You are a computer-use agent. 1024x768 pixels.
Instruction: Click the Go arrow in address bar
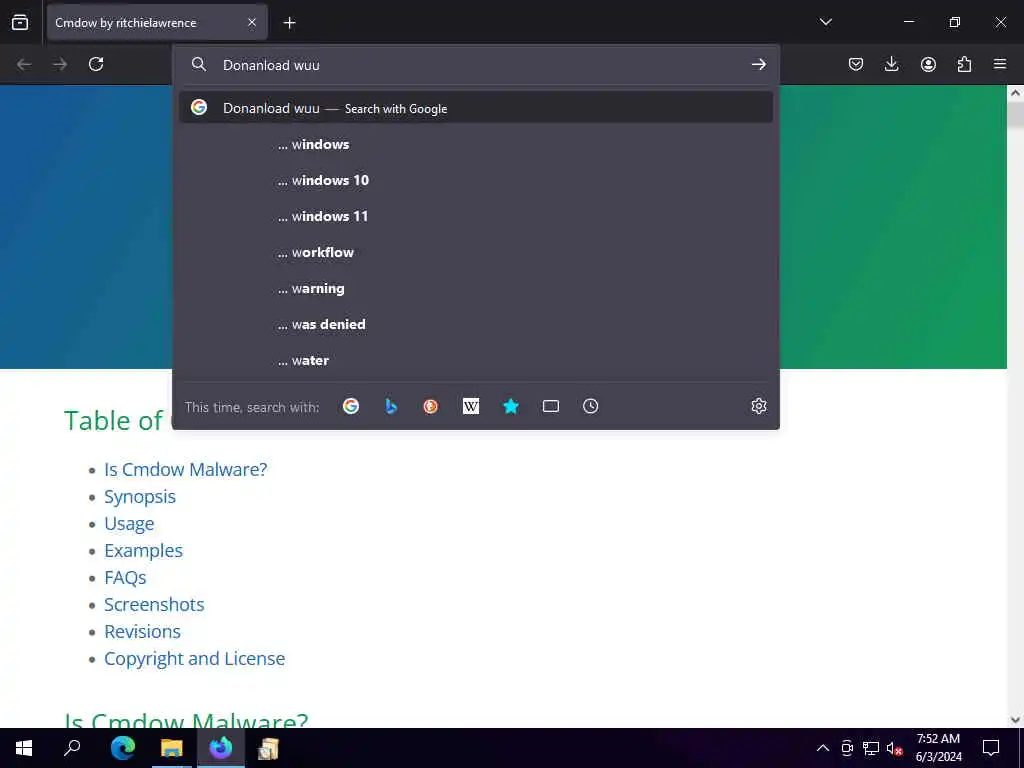pyautogui.click(x=758, y=64)
